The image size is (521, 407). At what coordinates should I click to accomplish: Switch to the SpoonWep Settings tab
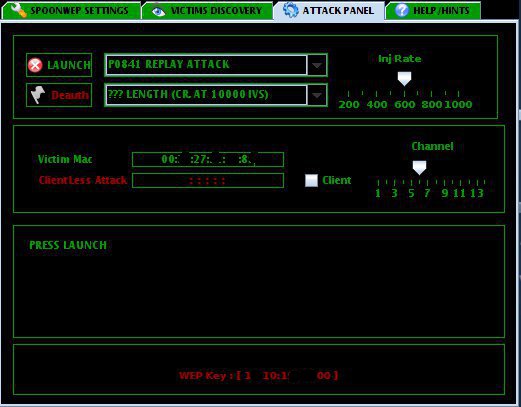click(x=71, y=11)
